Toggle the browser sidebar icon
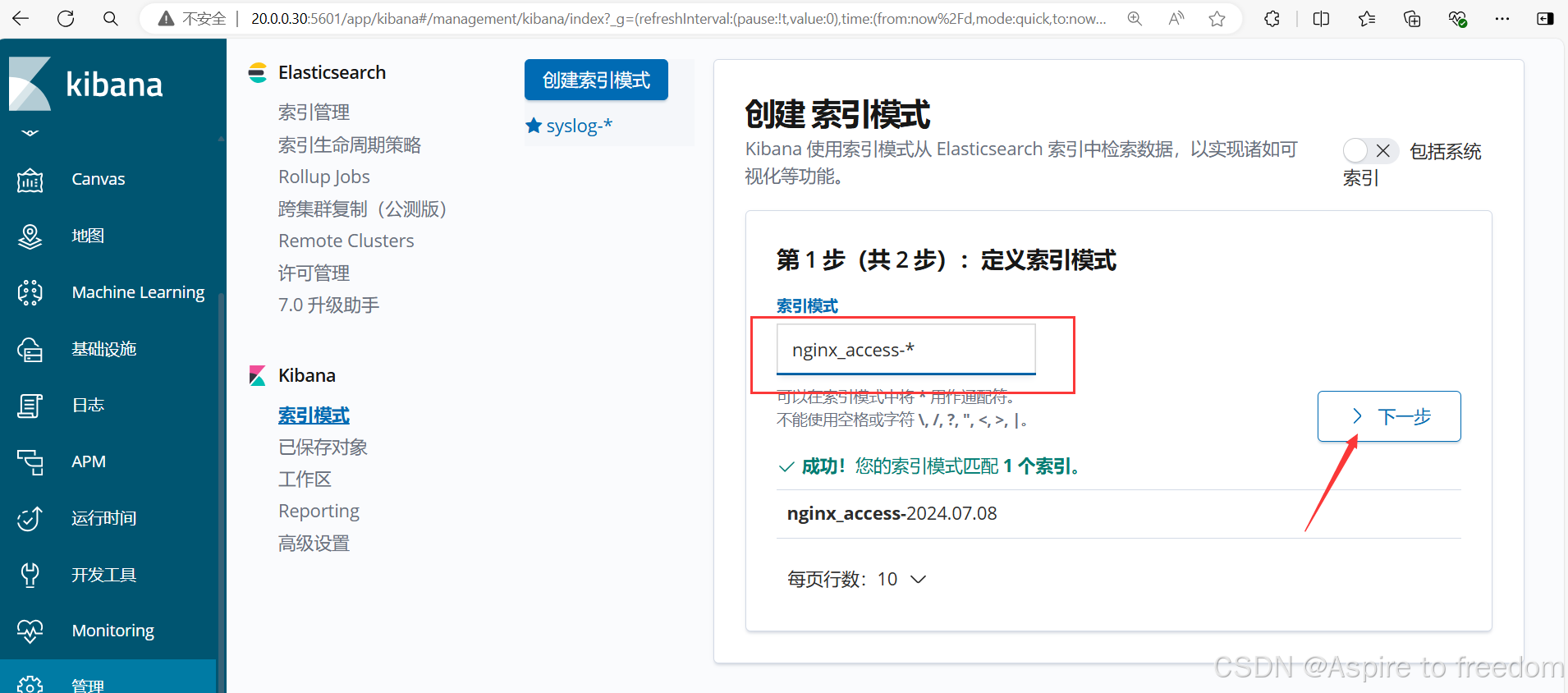The image size is (1568, 693). point(1545,18)
